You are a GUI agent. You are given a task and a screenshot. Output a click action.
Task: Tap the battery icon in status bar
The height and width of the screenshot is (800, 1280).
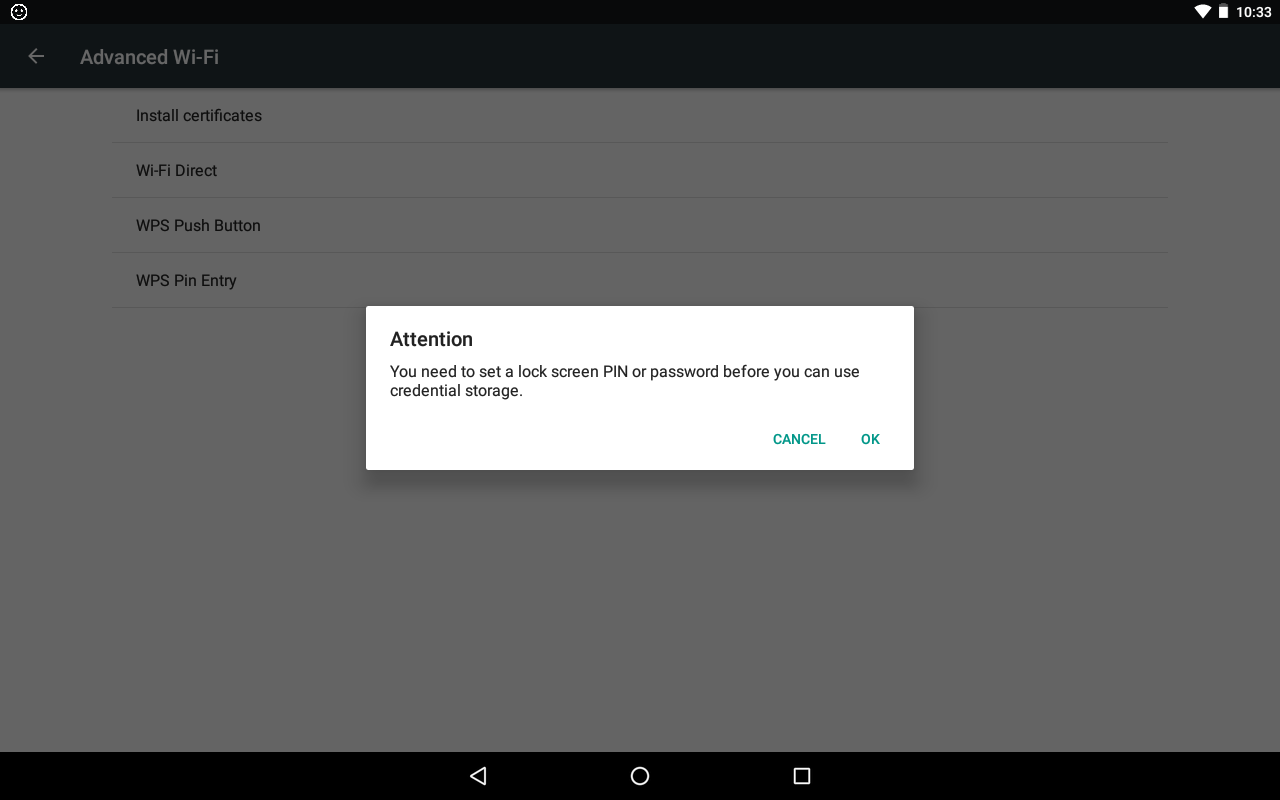1223,12
